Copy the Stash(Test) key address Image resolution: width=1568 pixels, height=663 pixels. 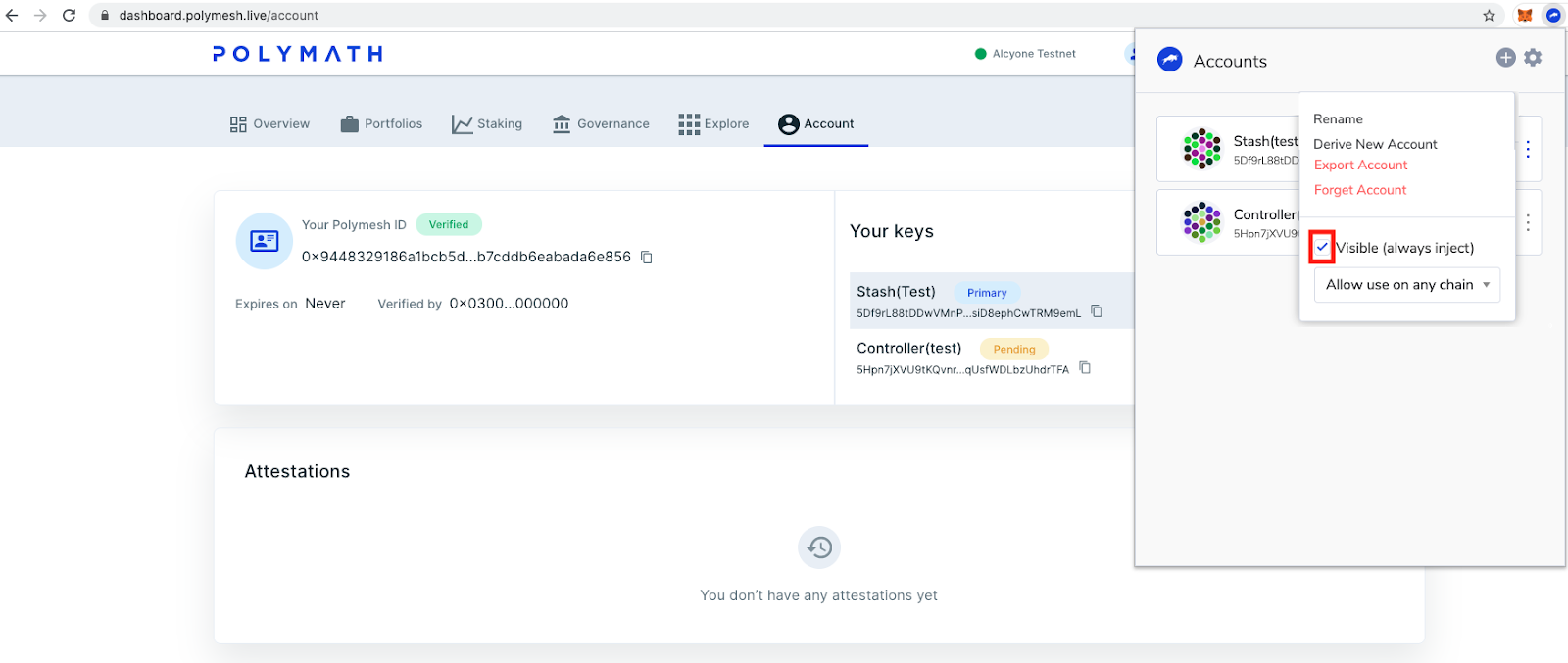(x=1097, y=311)
